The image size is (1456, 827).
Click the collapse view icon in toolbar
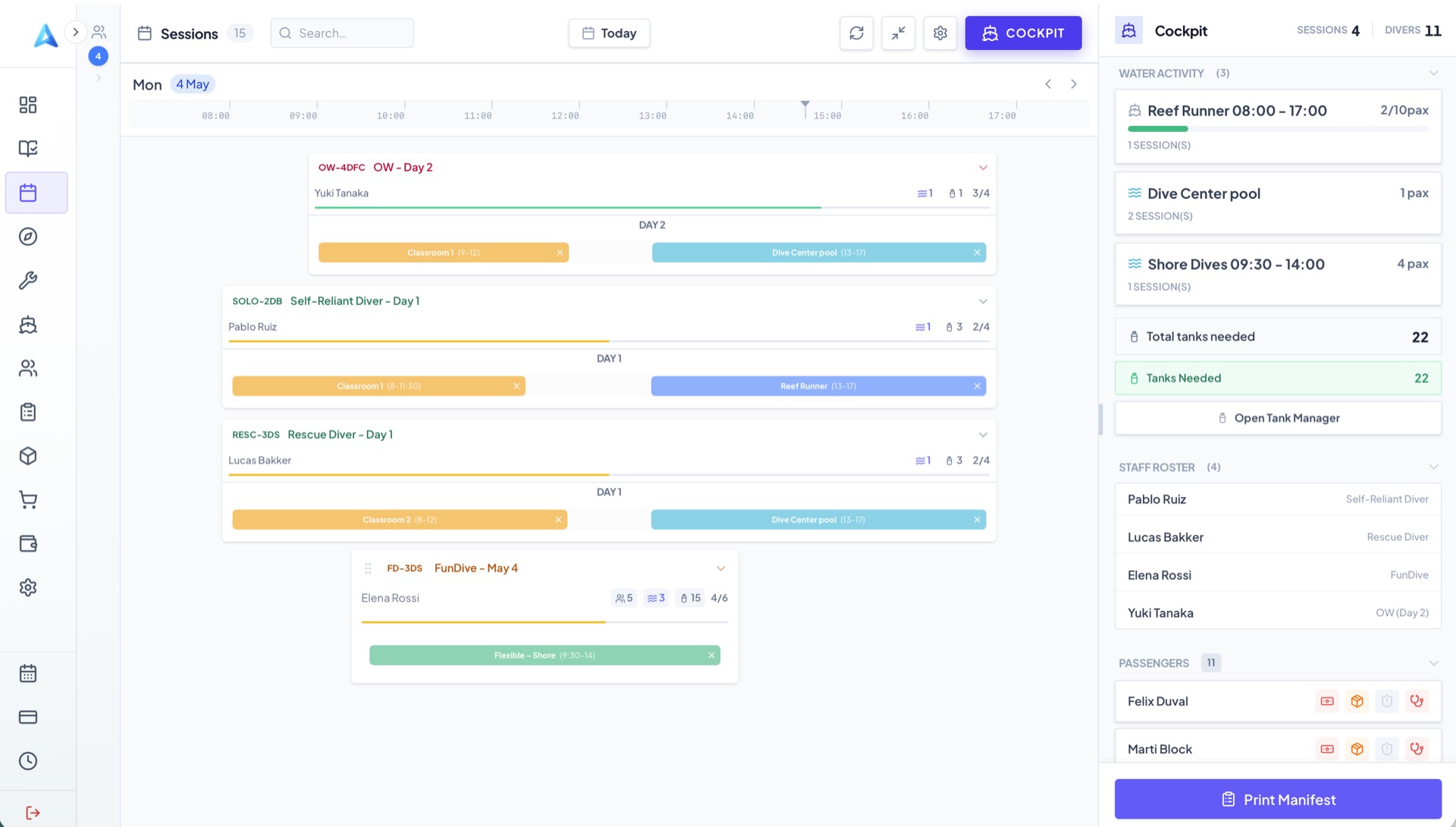coord(899,33)
